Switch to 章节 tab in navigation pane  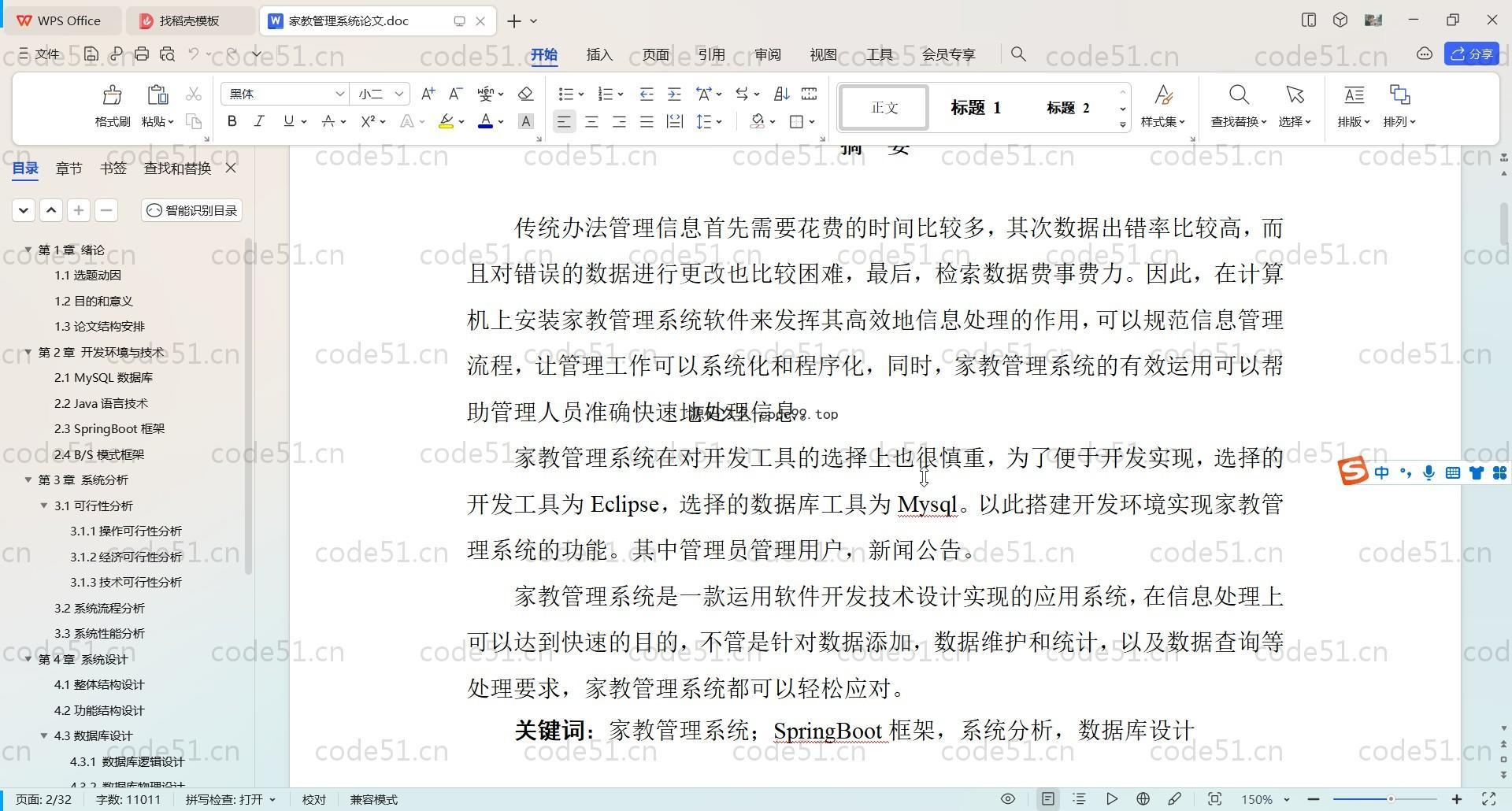(x=69, y=168)
